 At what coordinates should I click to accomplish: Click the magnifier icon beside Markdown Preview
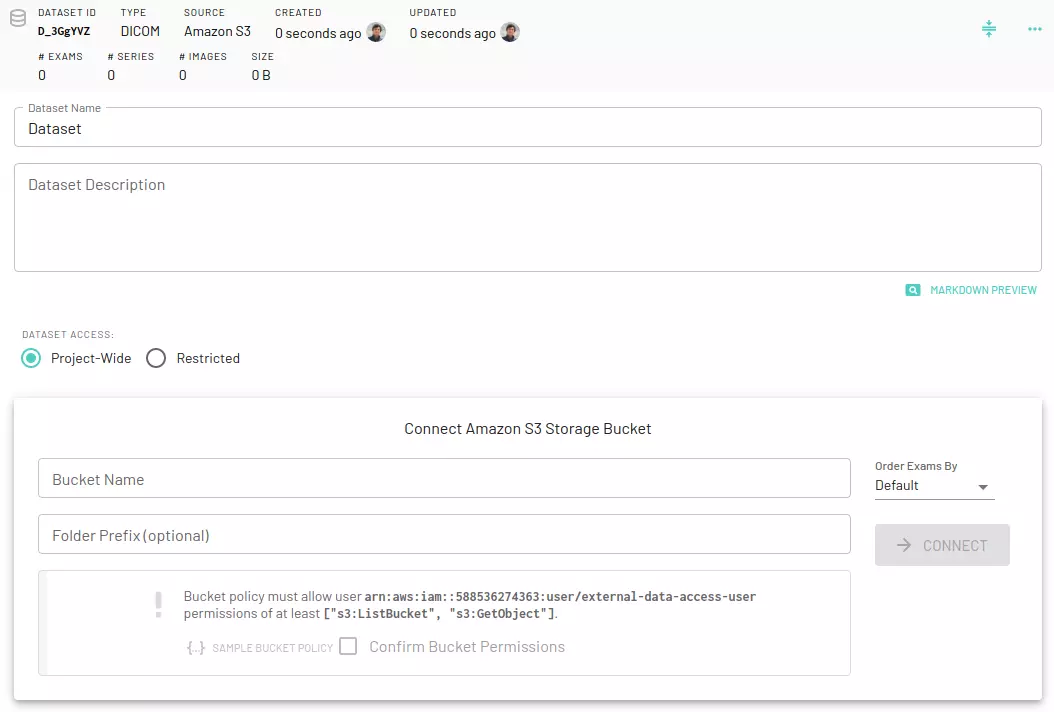click(x=912, y=289)
